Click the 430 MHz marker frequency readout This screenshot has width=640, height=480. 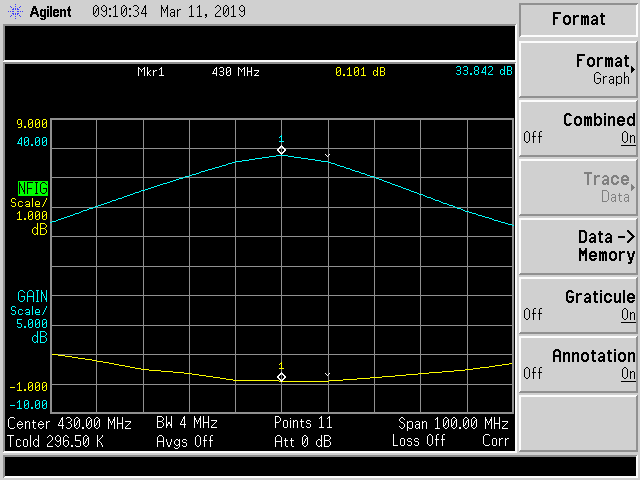(236, 72)
